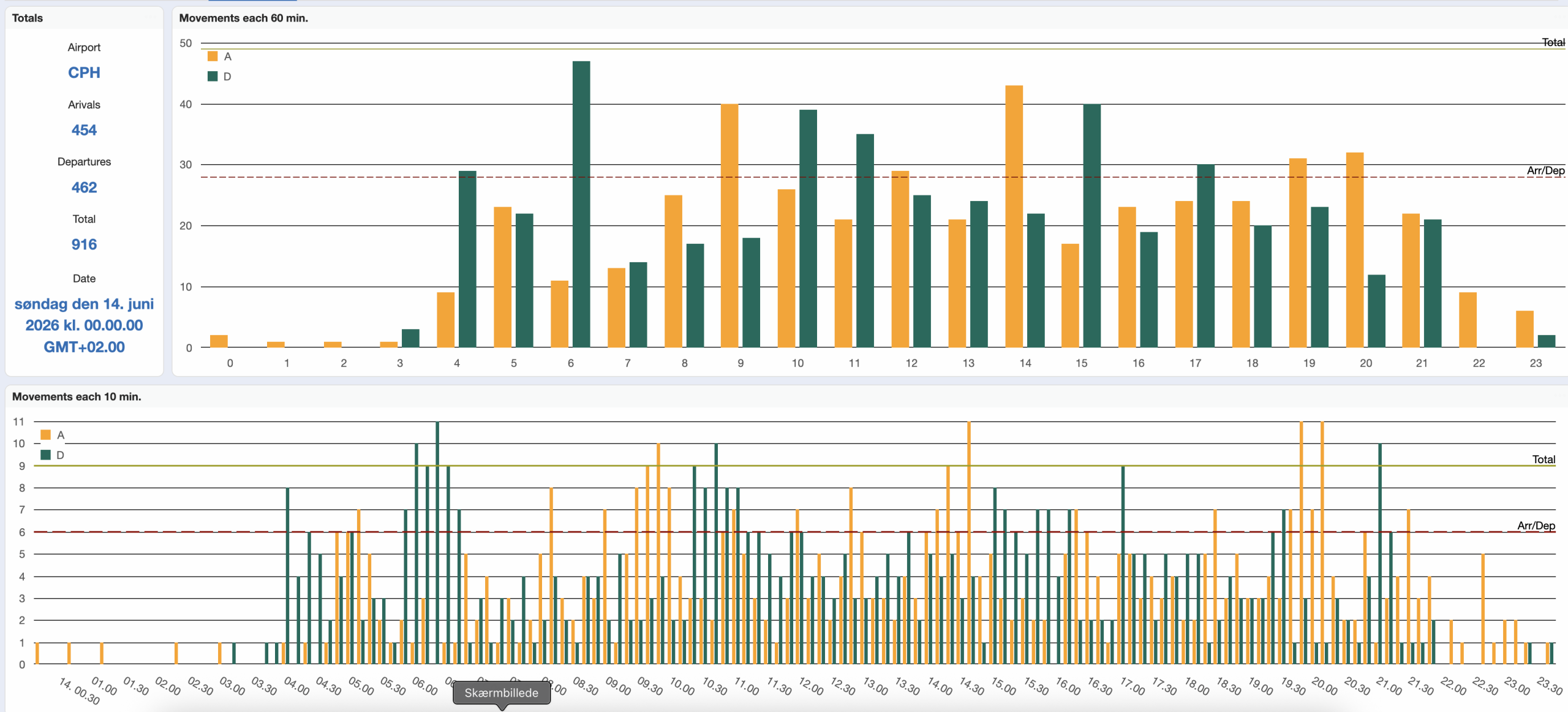
Task: Toggle series A in the 10 min. chart legend
Action: click(x=45, y=435)
